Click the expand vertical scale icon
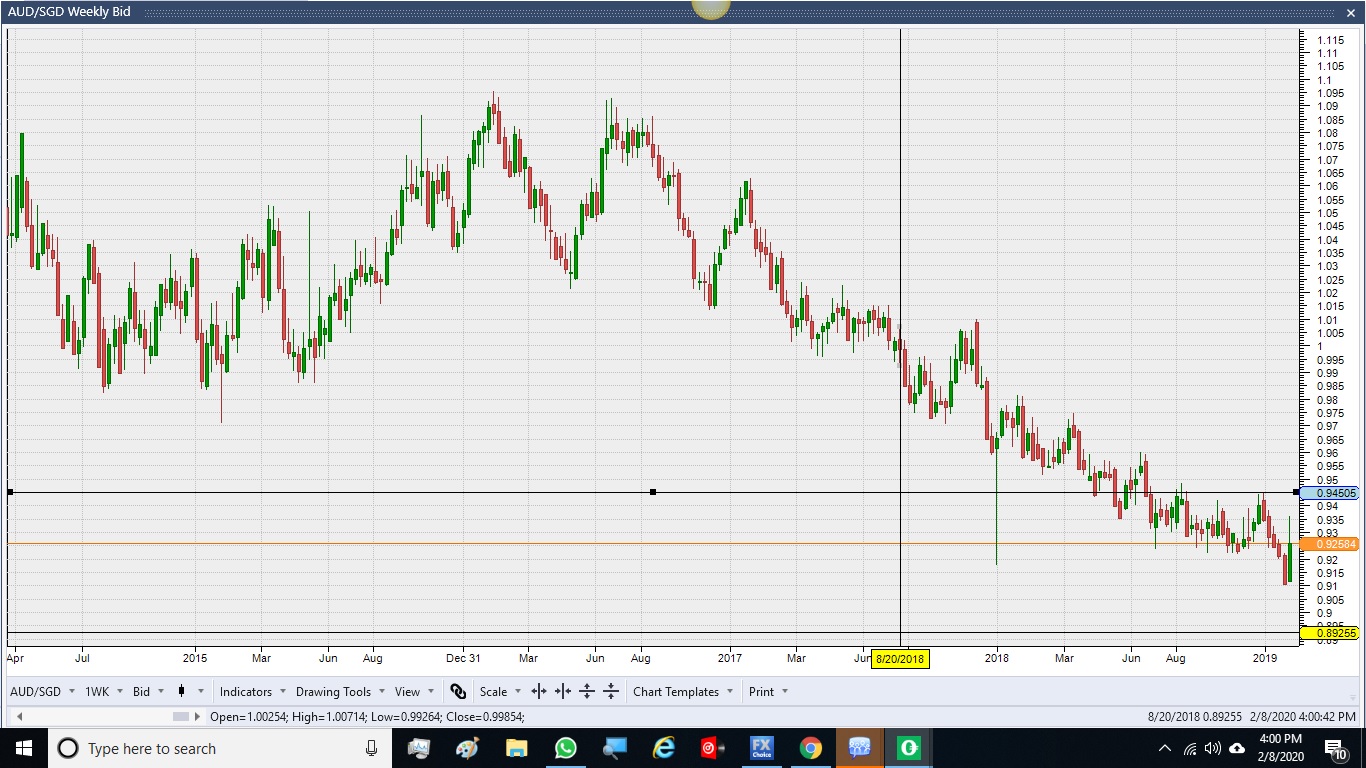 pyautogui.click(x=587, y=691)
